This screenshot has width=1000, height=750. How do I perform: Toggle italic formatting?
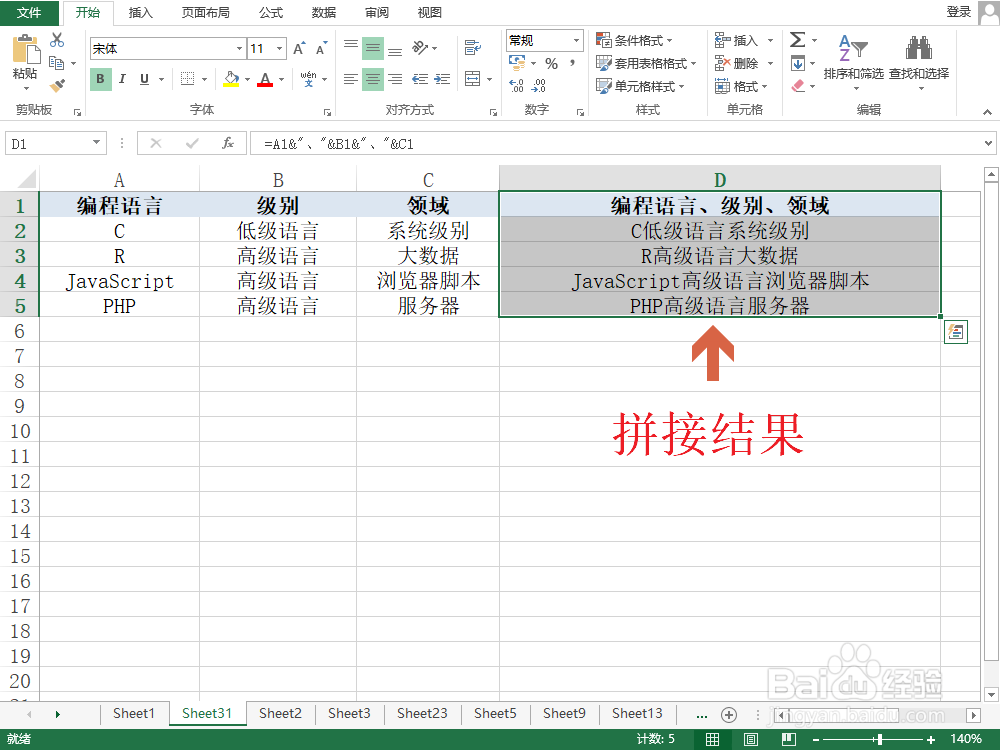coord(121,78)
